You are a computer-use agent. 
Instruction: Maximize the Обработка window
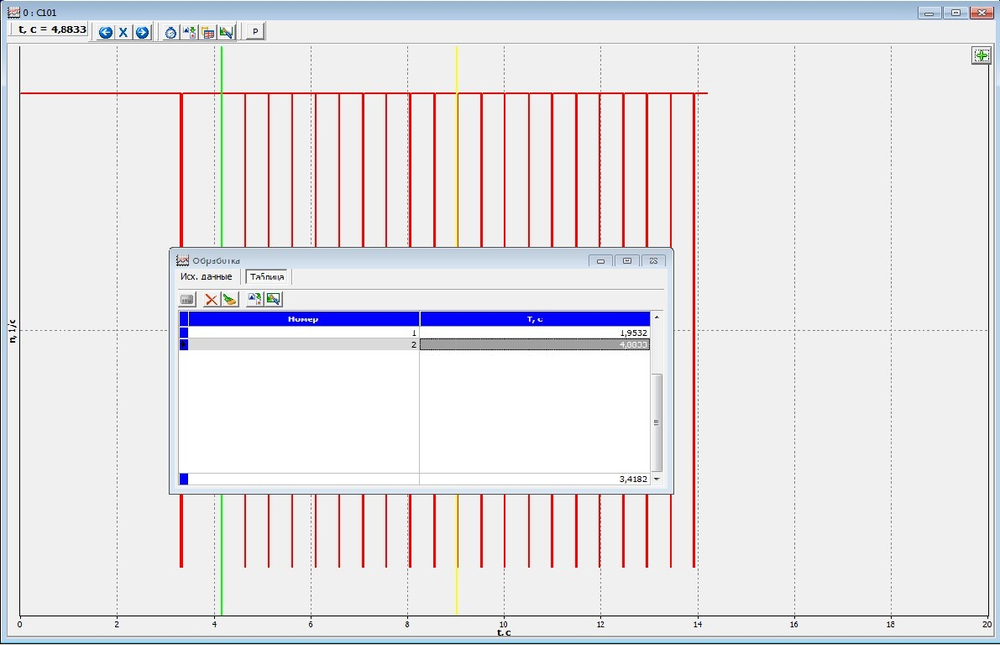click(x=627, y=261)
